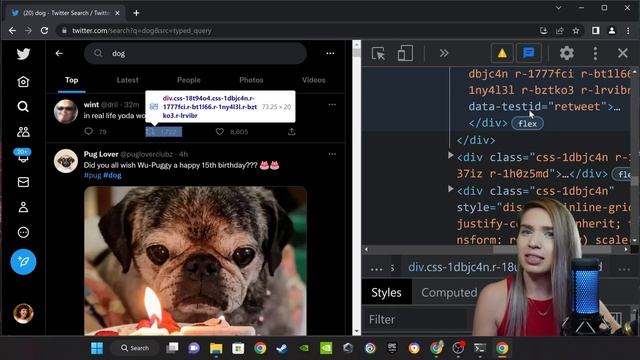Click the flex badge after retweet div
Screen dimensions: 640x360
coord(527,124)
